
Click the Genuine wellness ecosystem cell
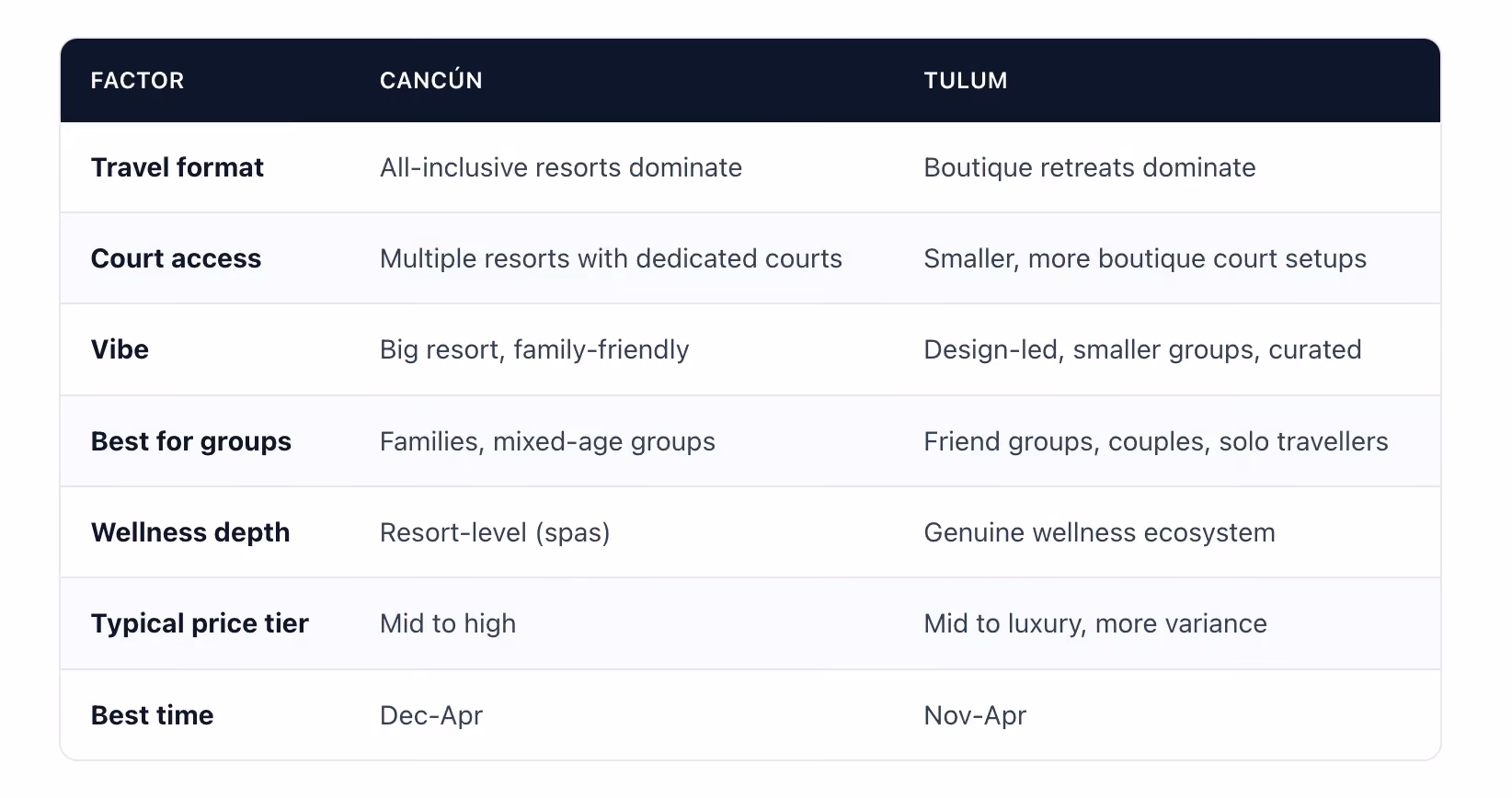coord(1099,532)
